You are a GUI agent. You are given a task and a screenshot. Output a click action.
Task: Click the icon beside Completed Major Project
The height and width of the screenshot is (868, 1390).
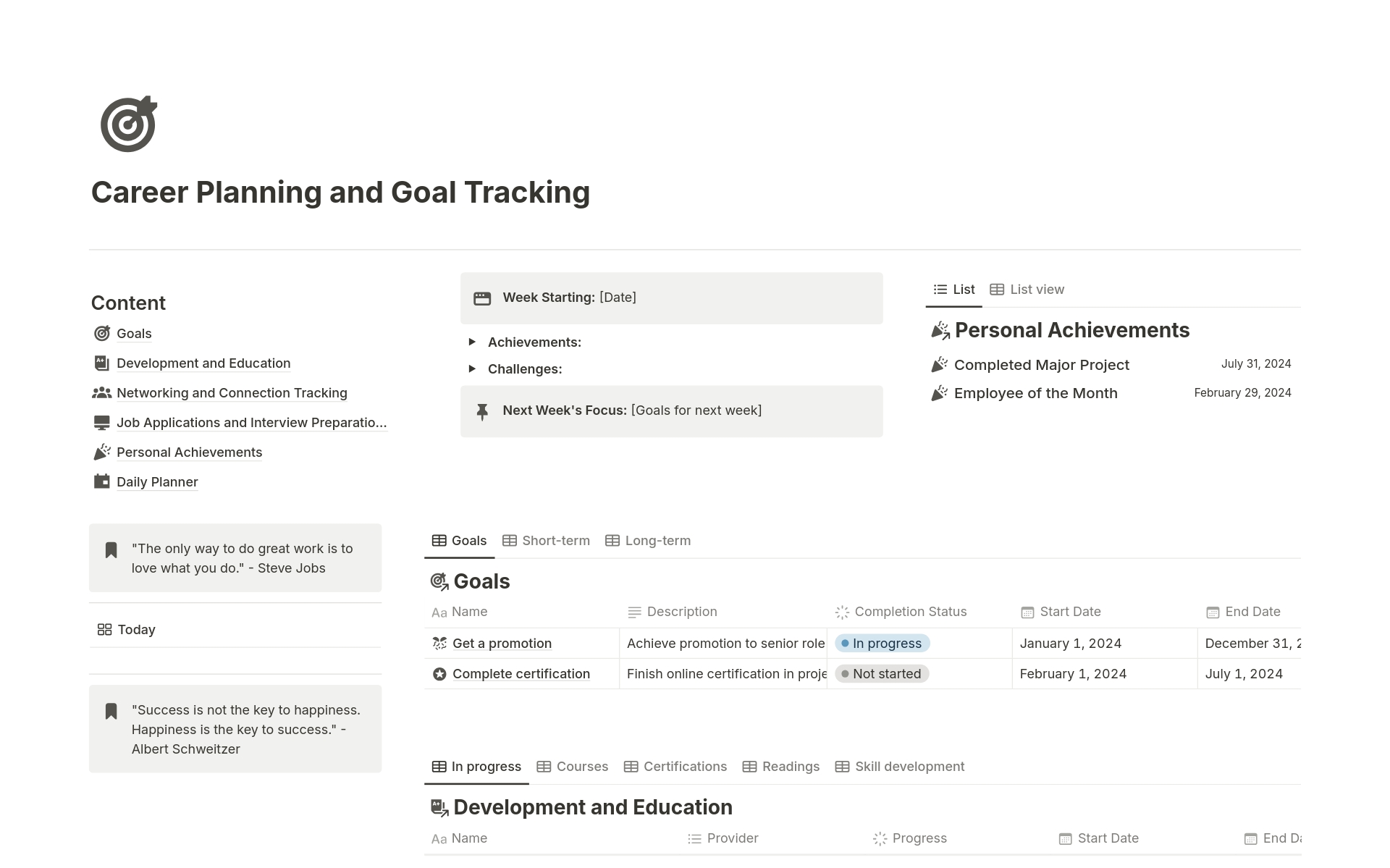pos(940,365)
